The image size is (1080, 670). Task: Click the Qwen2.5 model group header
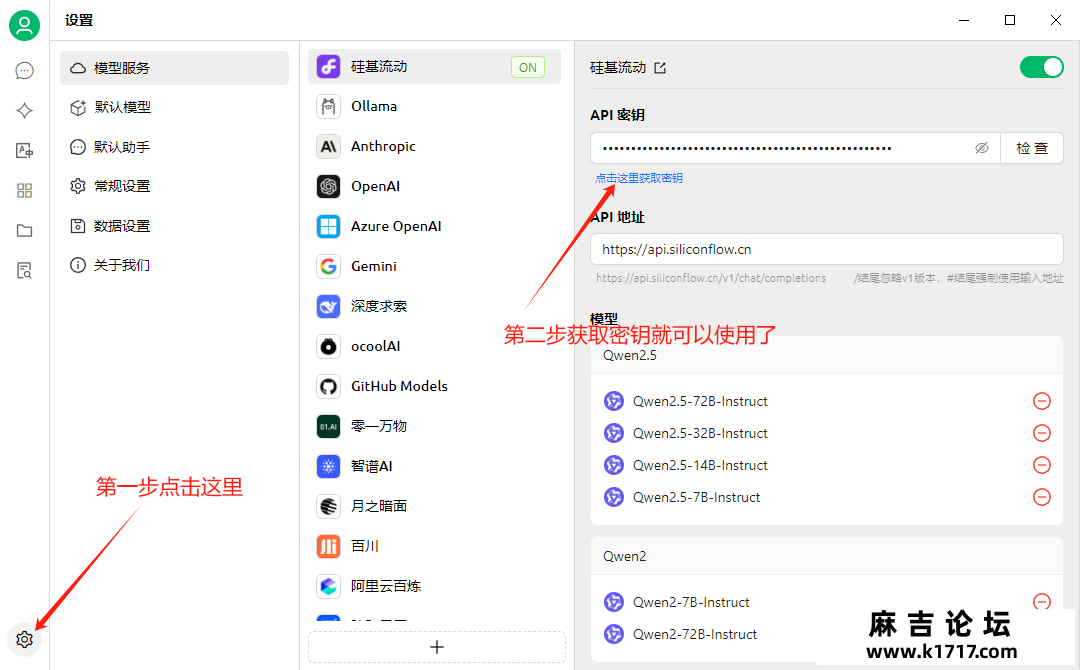tap(827, 355)
